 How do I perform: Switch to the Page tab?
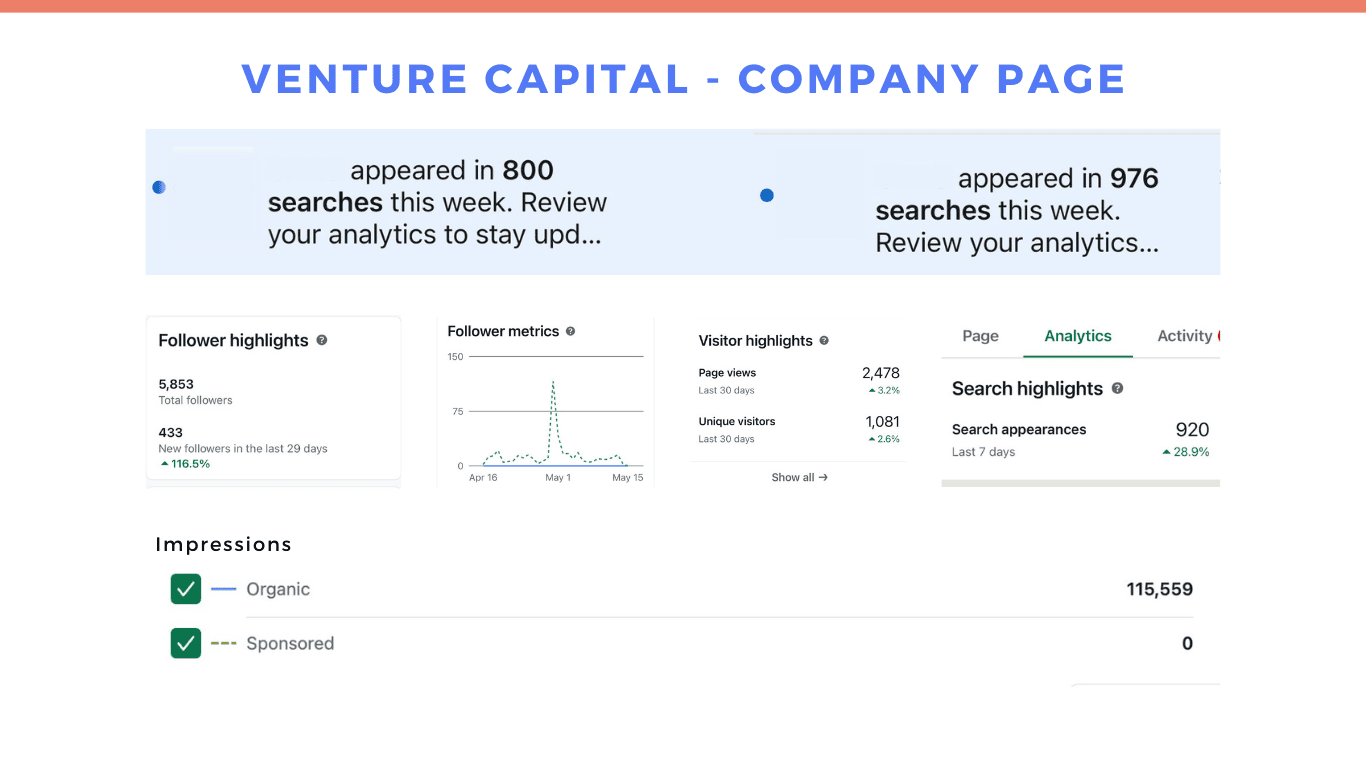(x=980, y=336)
